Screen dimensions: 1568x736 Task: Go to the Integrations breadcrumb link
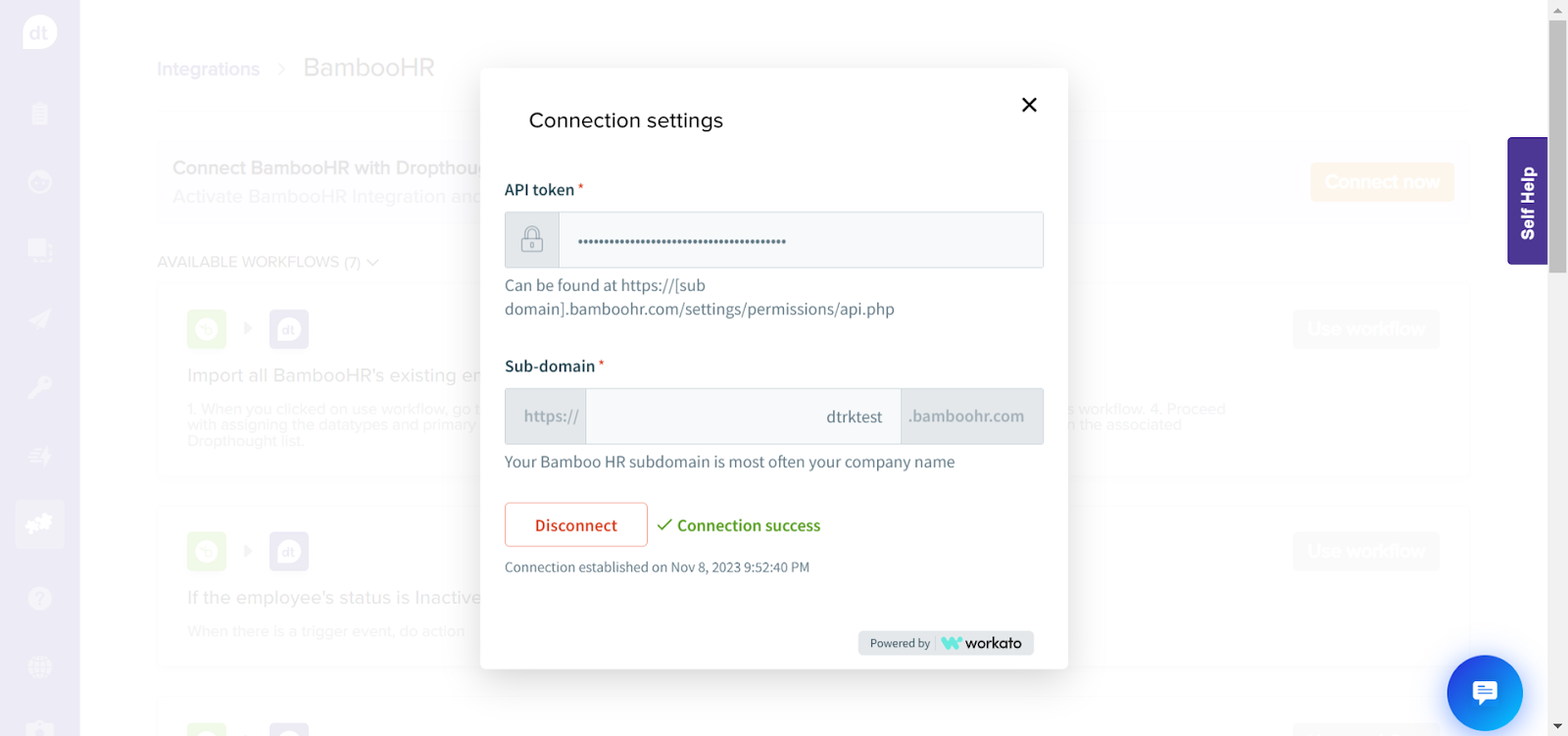tap(209, 70)
